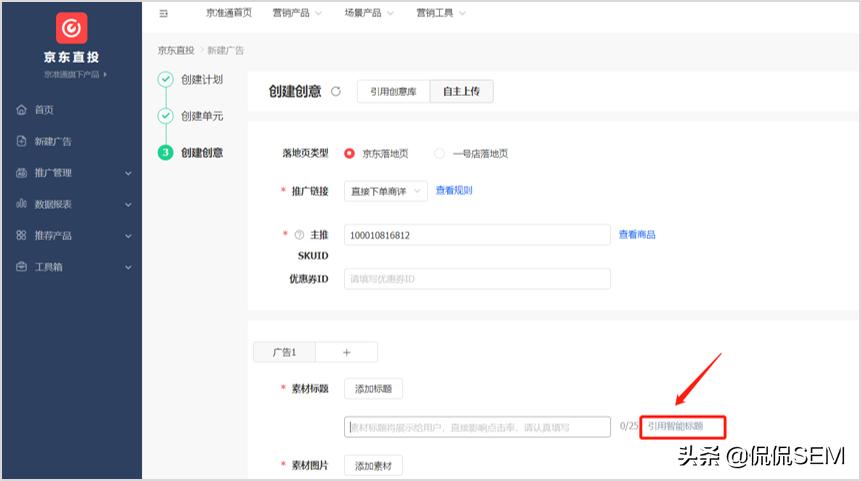This screenshot has width=861, height=481.
Task: Select the 京东落地页 radio button
Action: (349, 154)
